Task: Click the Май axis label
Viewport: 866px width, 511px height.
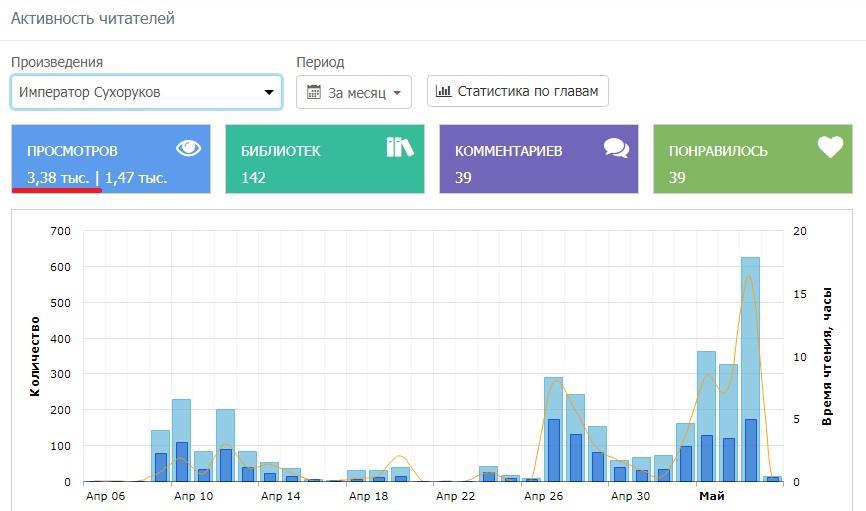Action: click(712, 496)
